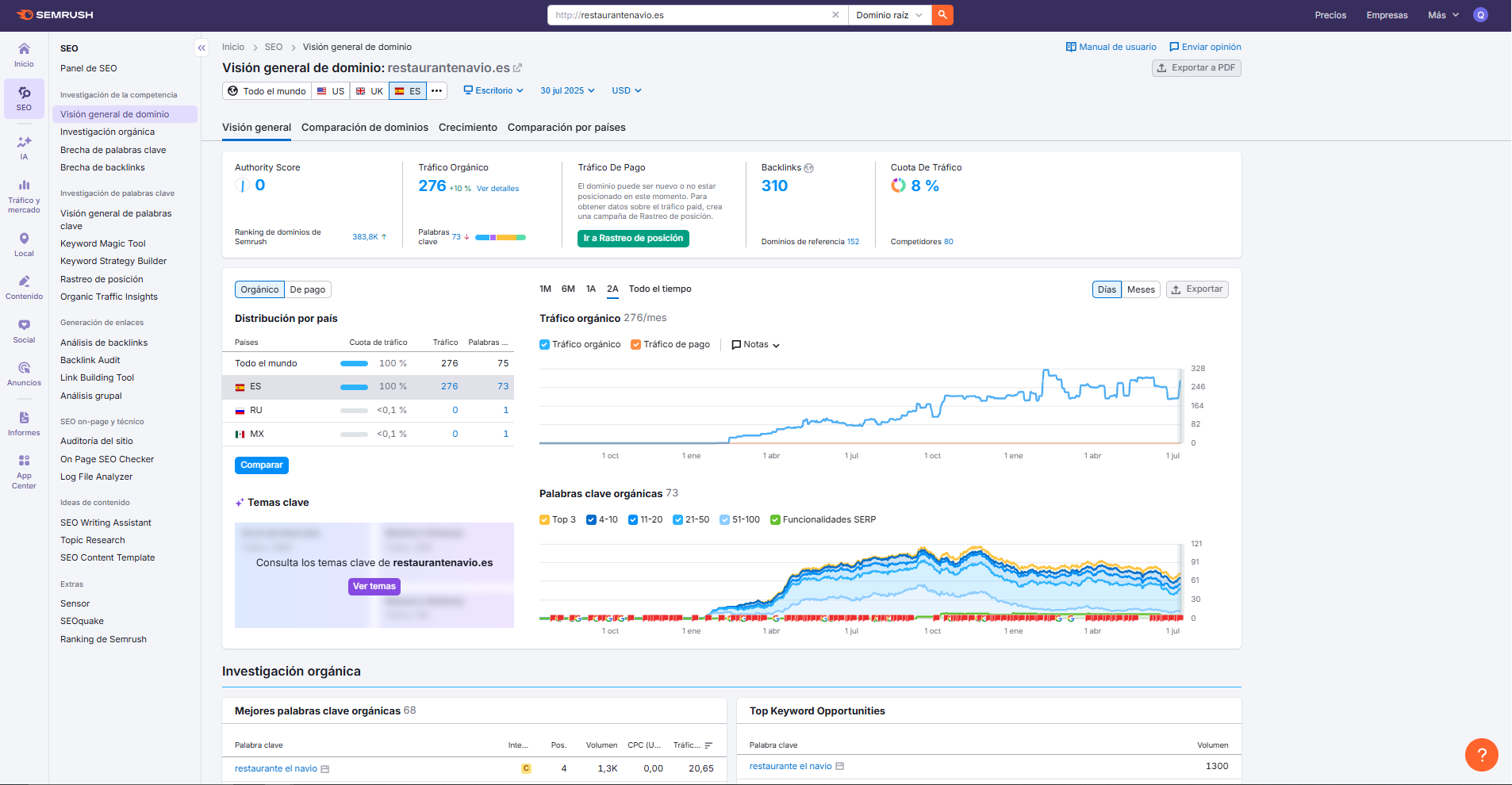This screenshot has width=1512, height=785.
Task: Open Keyword Magic Tool in sidebar
Action: [103, 244]
